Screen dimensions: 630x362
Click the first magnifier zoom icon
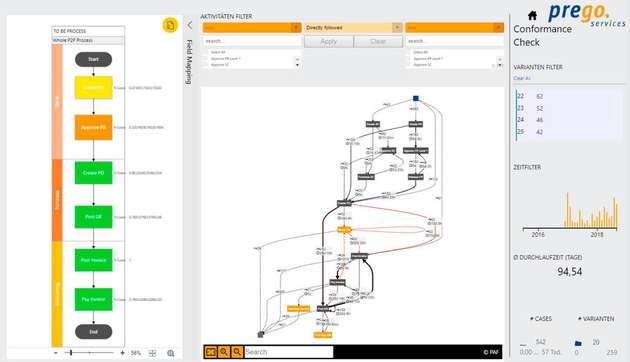point(224,352)
